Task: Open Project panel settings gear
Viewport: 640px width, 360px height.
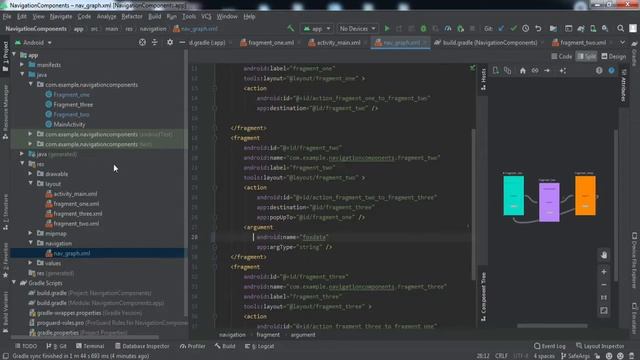Action: [x=170, y=42]
